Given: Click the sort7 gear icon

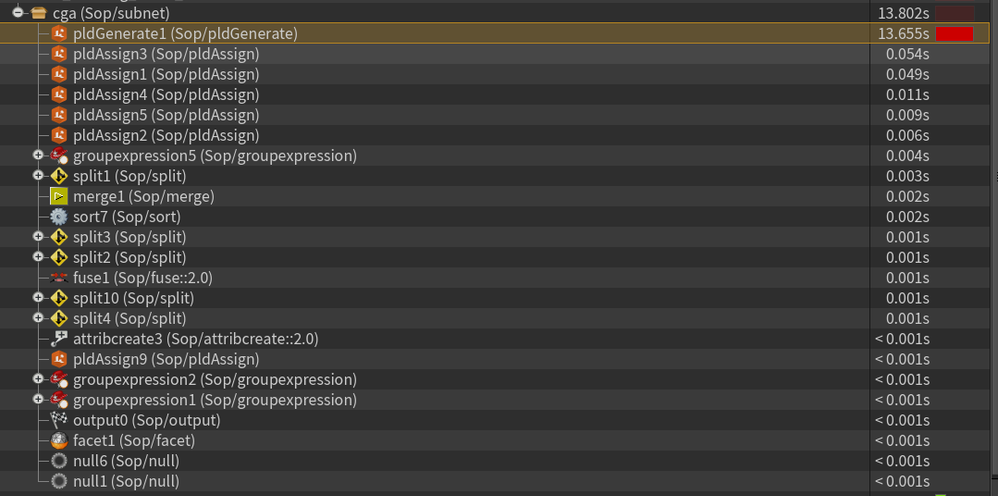Looking at the screenshot, I should coord(59,217).
